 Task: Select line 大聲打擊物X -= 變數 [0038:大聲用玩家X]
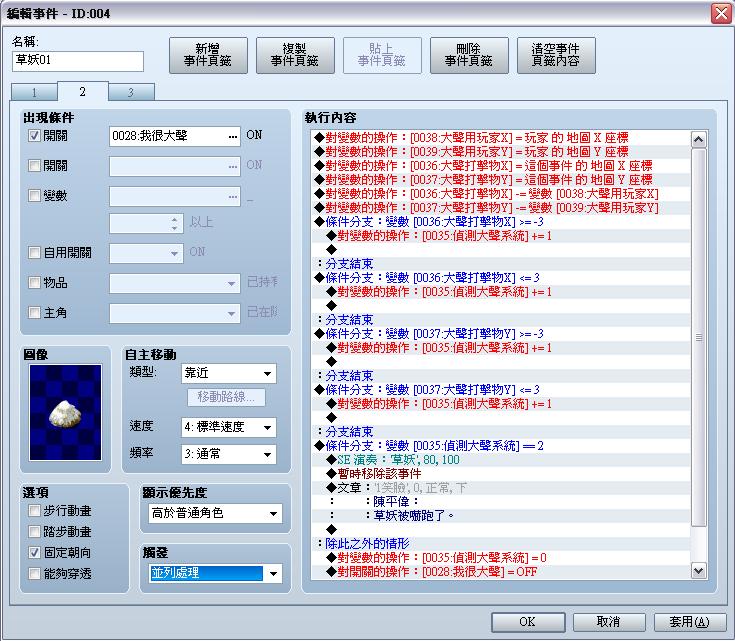point(501,194)
